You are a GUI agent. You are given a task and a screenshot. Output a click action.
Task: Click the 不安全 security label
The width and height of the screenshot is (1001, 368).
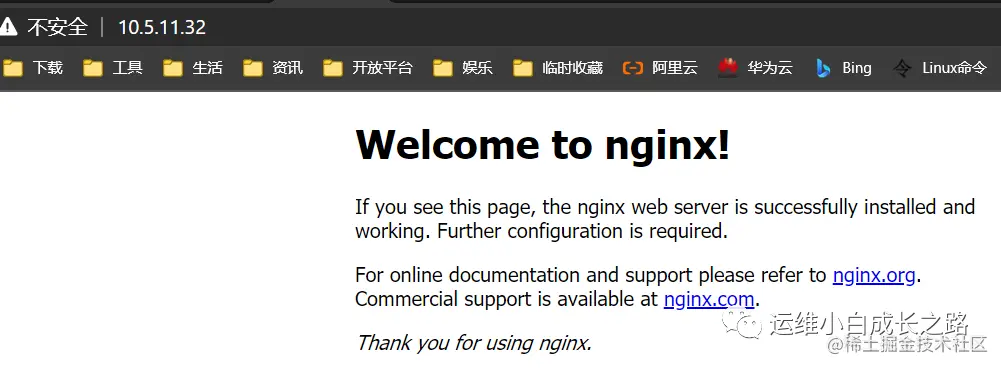tap(57, 27)
